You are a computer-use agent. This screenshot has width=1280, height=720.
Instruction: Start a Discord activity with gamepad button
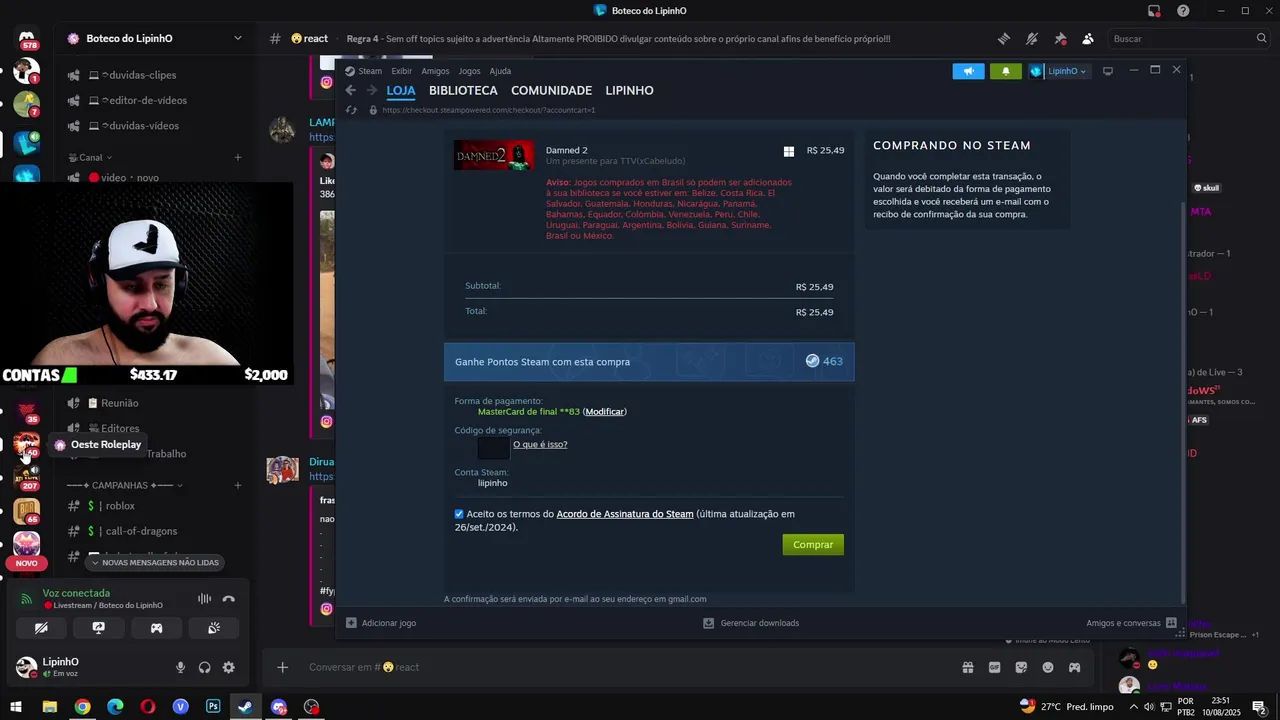click(x=156, y=628)
